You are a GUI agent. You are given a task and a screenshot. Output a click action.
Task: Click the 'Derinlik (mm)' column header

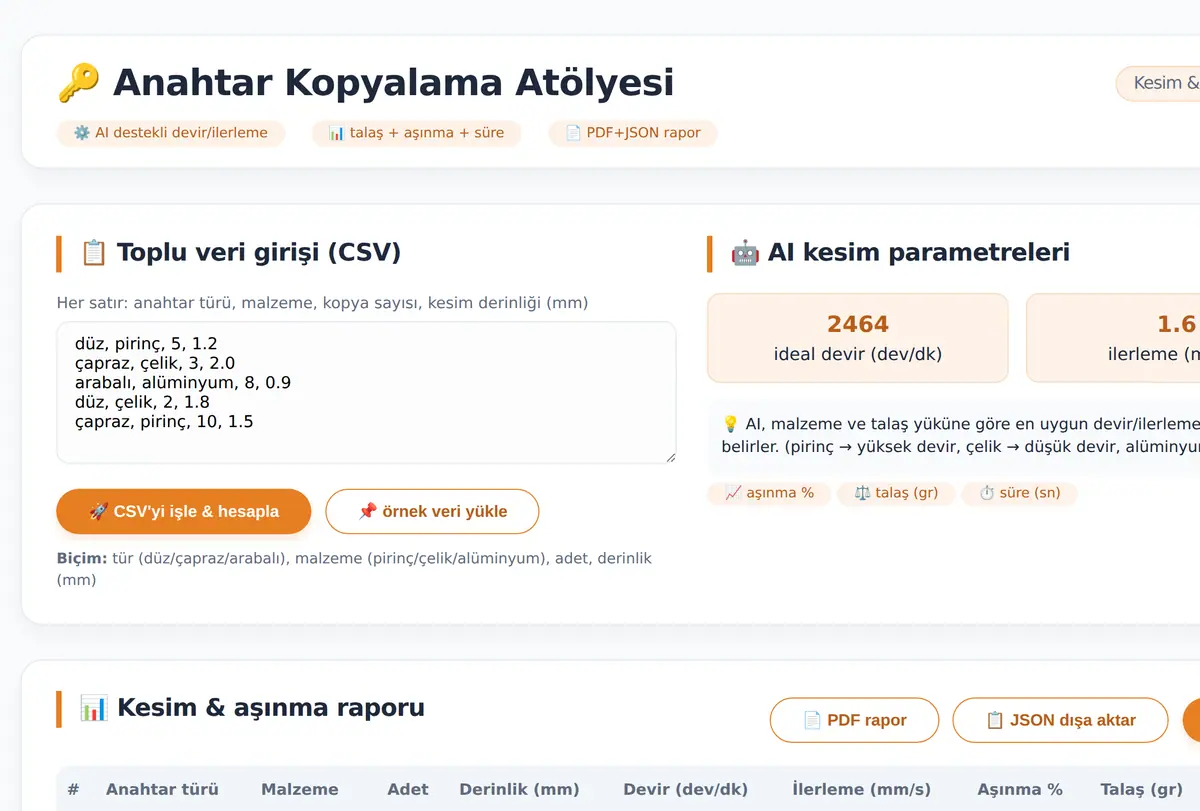tap(520, 789)
